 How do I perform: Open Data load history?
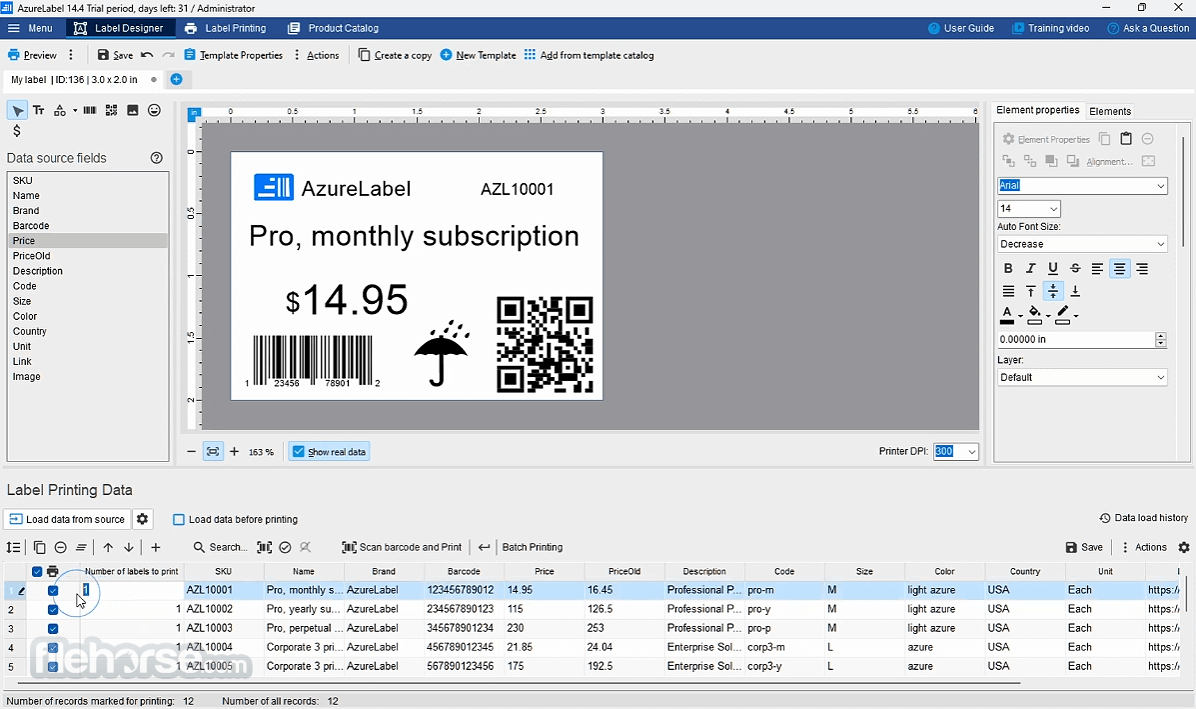pyautogui.click(x=1143, y=518)
